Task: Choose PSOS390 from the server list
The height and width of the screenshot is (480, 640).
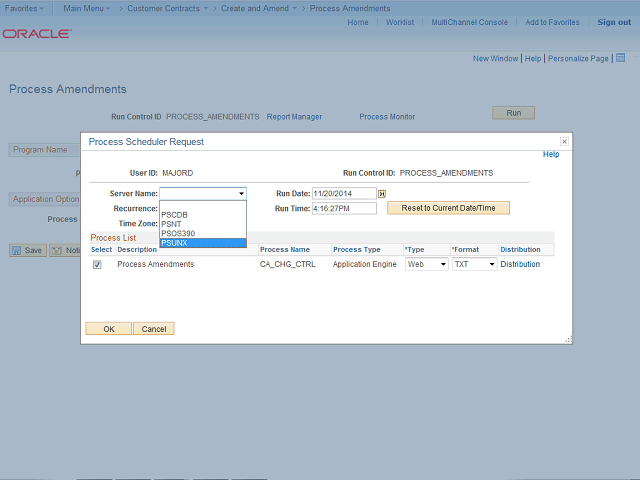Action: coord(203,233)
